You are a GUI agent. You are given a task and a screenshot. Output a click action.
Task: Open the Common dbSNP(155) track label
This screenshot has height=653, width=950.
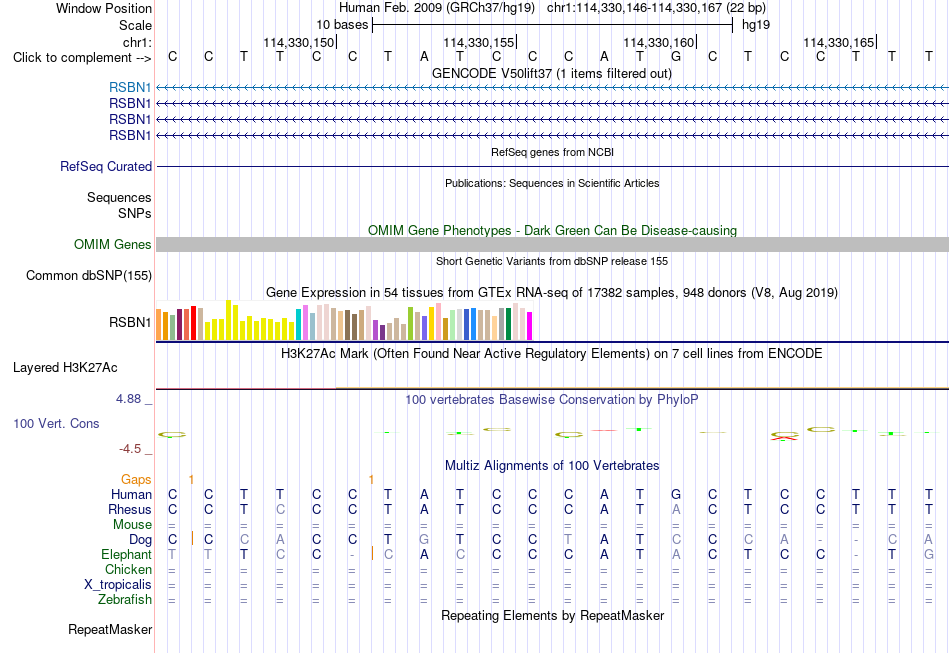(x=89, y=276)
